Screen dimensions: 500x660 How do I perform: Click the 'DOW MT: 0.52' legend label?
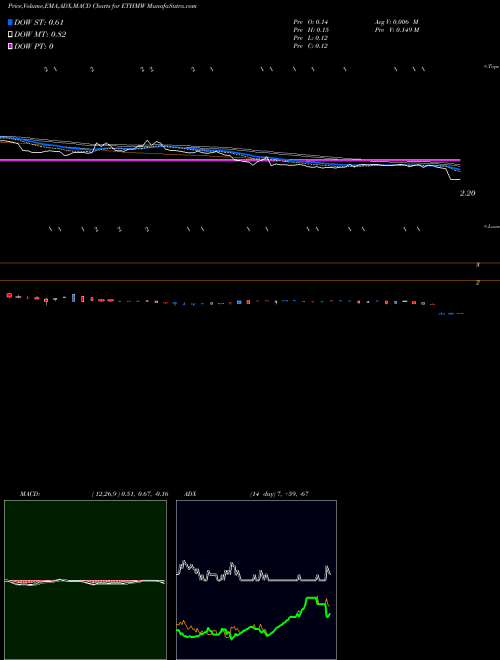pyautogui.click(x=40, y=35)
